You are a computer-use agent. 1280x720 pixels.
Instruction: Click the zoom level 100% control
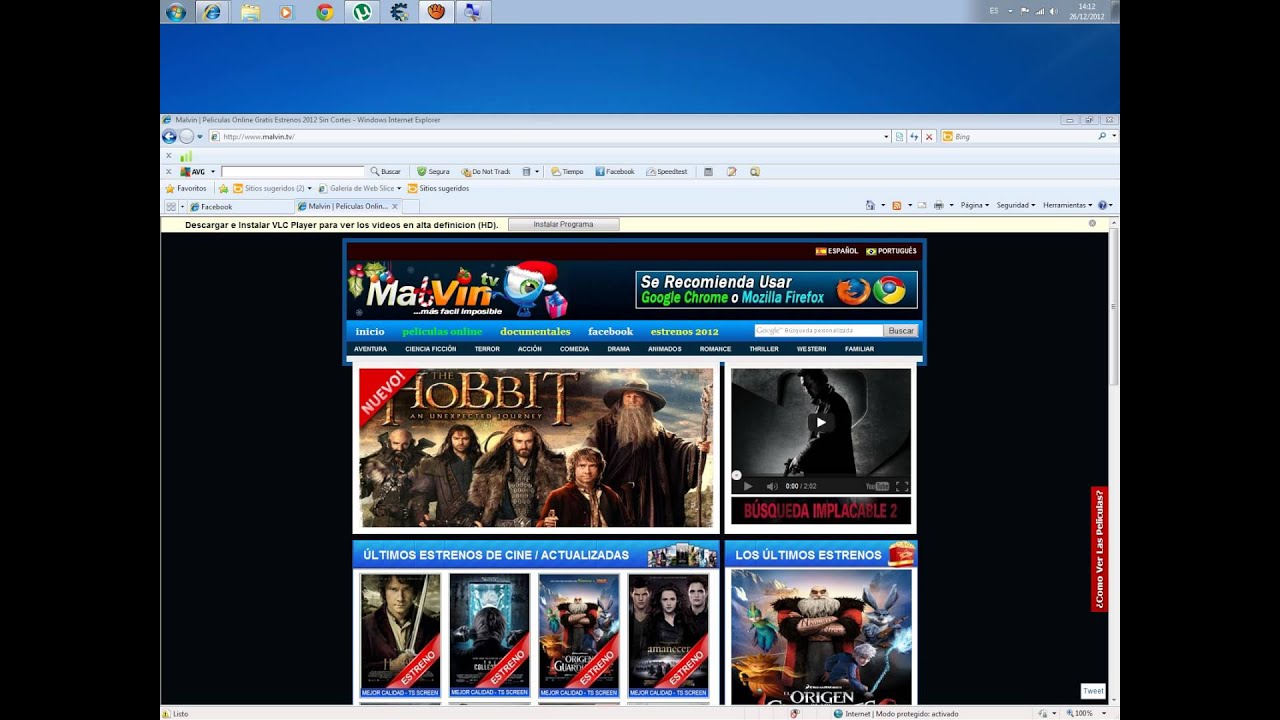[x=1085, y=713]
